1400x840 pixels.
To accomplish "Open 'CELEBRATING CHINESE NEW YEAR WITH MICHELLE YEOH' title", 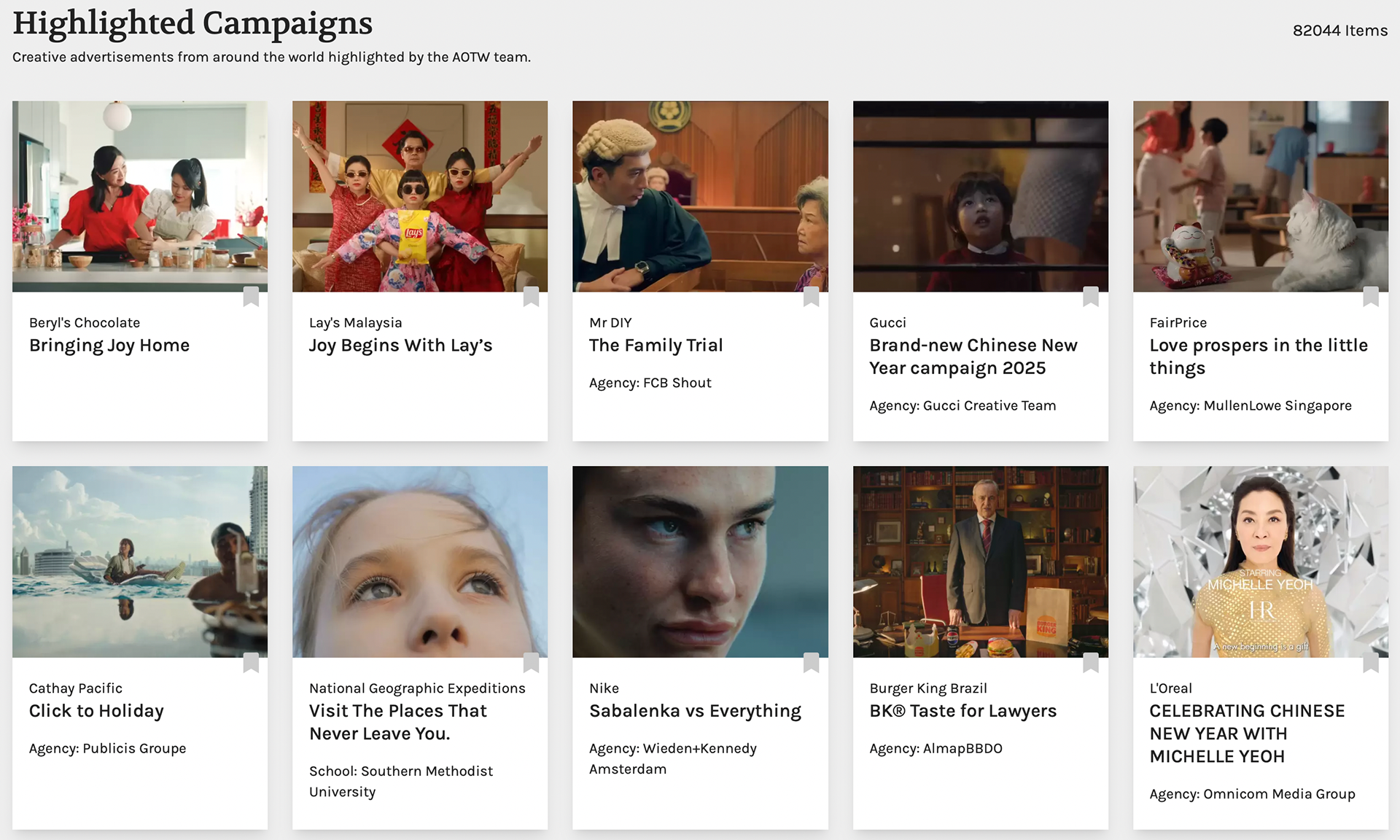I will coord(1247,734).
